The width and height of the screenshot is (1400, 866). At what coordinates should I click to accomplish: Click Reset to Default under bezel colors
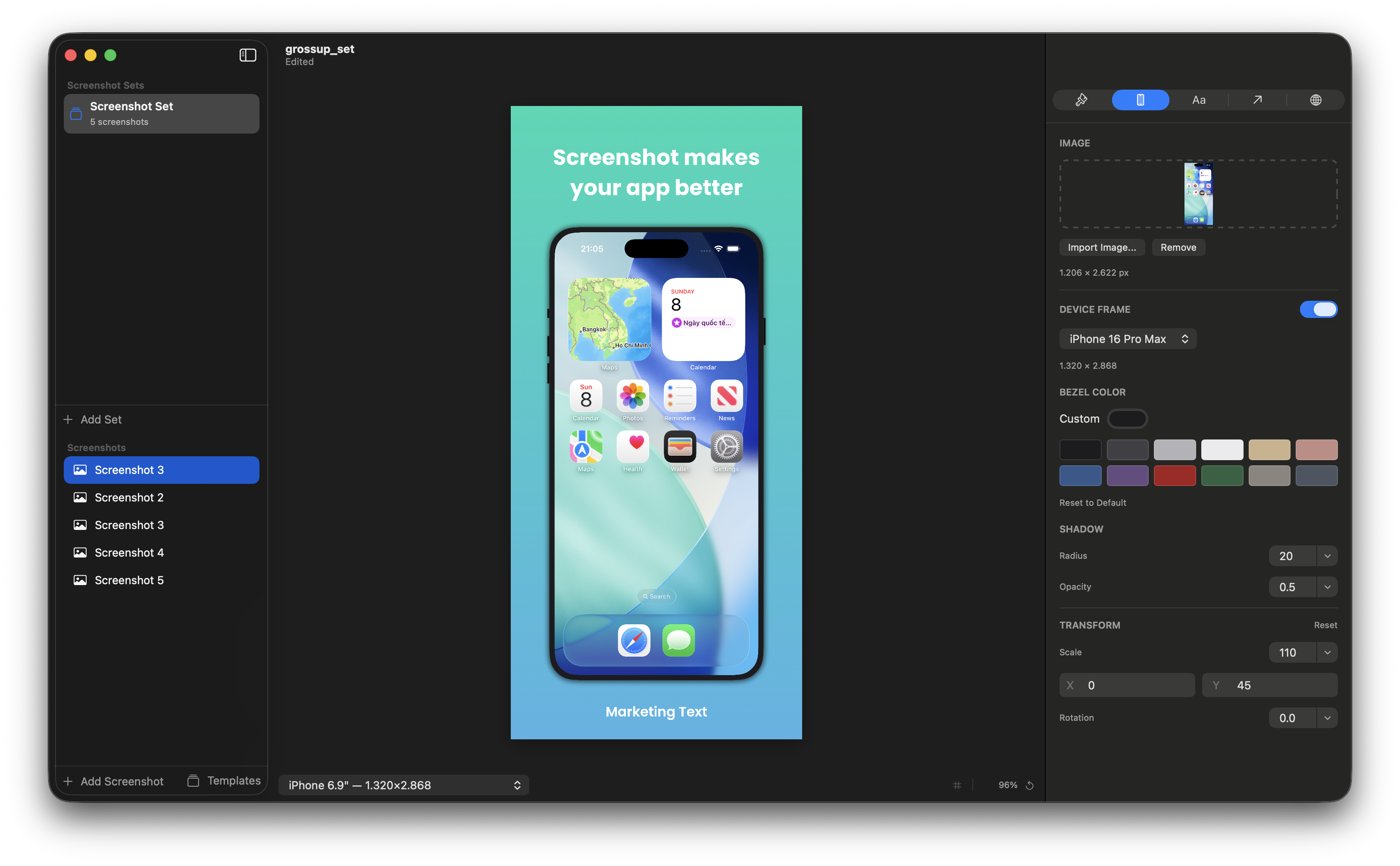coord(1092,502)
